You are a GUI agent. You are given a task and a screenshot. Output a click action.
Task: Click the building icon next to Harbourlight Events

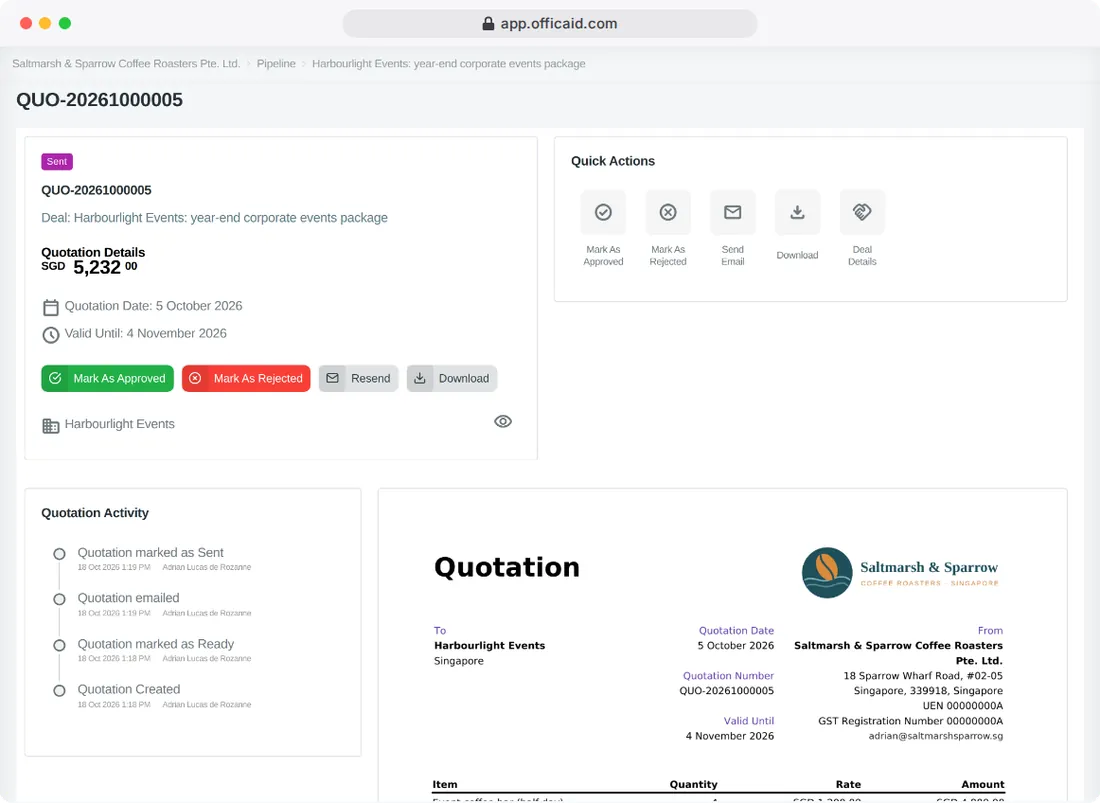click(51, 426)
